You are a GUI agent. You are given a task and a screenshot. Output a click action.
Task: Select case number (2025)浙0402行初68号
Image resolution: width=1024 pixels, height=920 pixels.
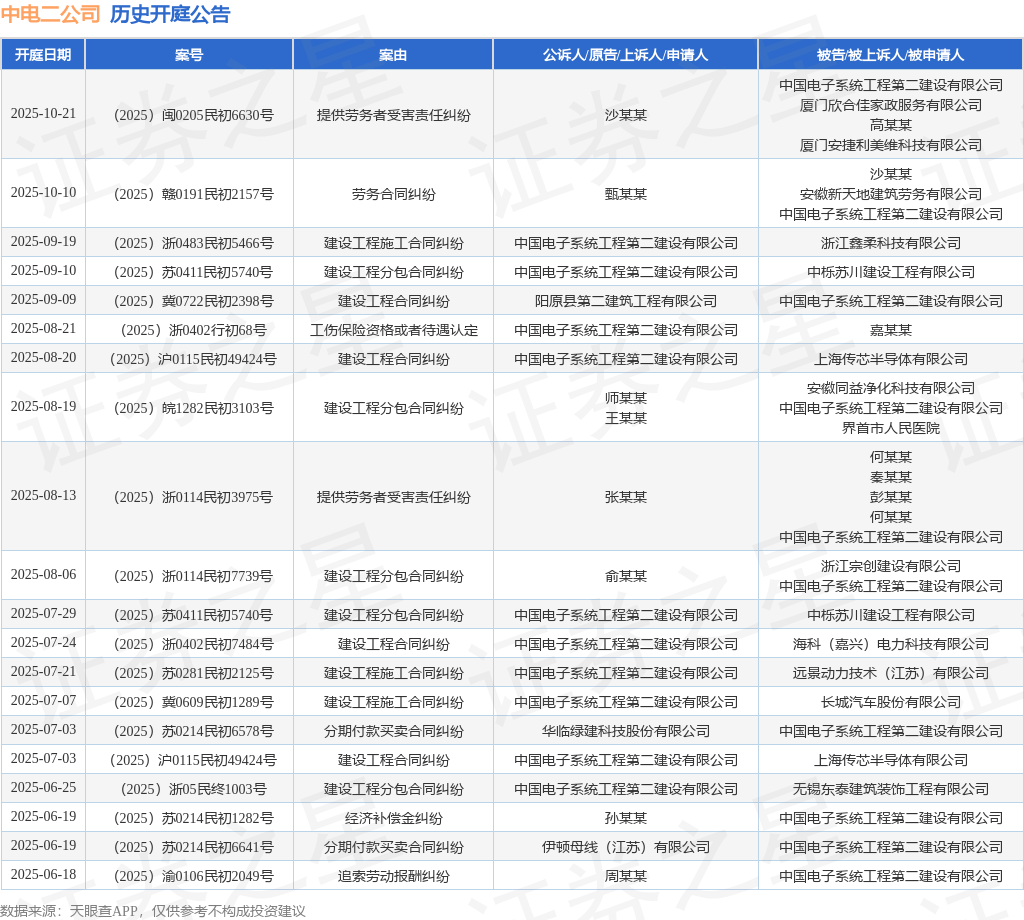(x=193, y=330)
